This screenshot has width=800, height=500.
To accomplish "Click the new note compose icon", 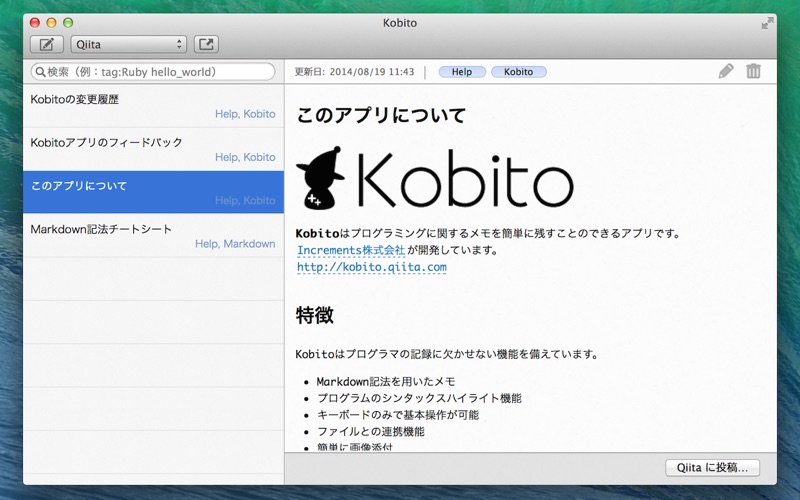I will click(47, 44).
